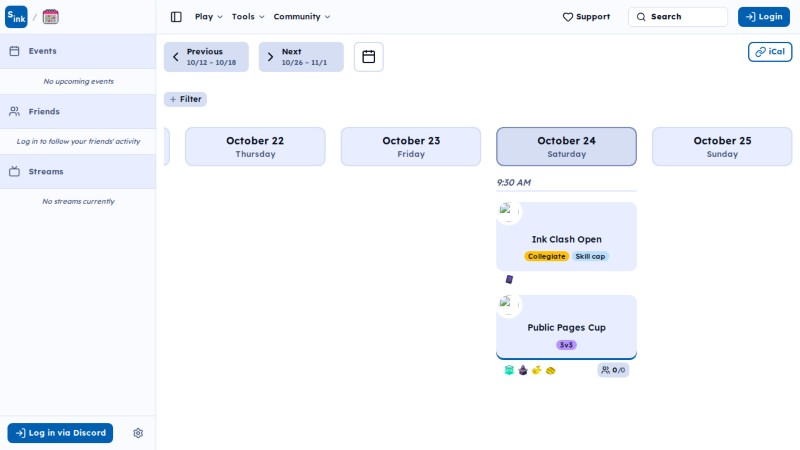The width and height of the screenshot is (800, 450).
Task: Copy the iCal link
Action: [770, 52]
